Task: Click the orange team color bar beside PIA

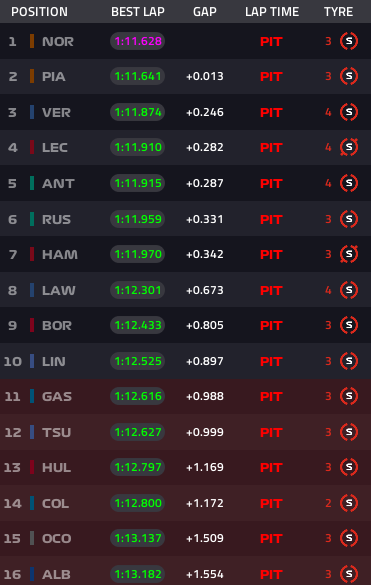Action: coord(32,76)
